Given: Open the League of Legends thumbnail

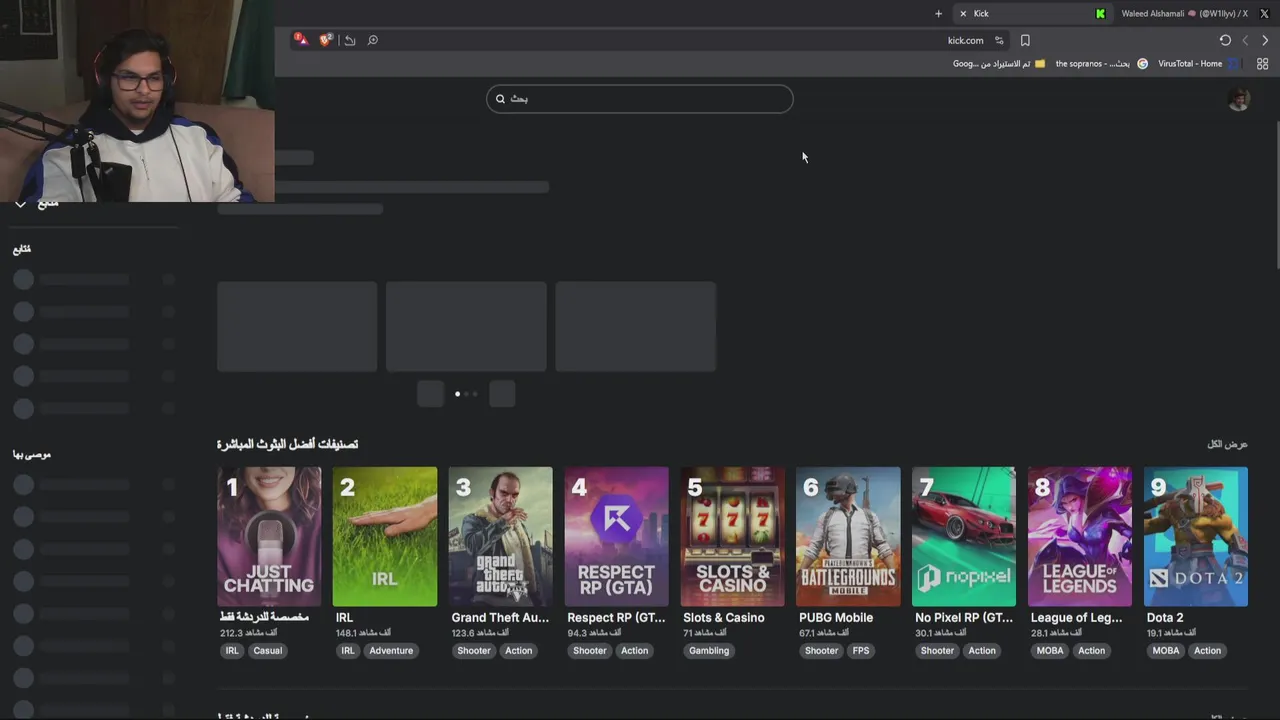Looking at the screenshot, I should [x=1080, y=536].
